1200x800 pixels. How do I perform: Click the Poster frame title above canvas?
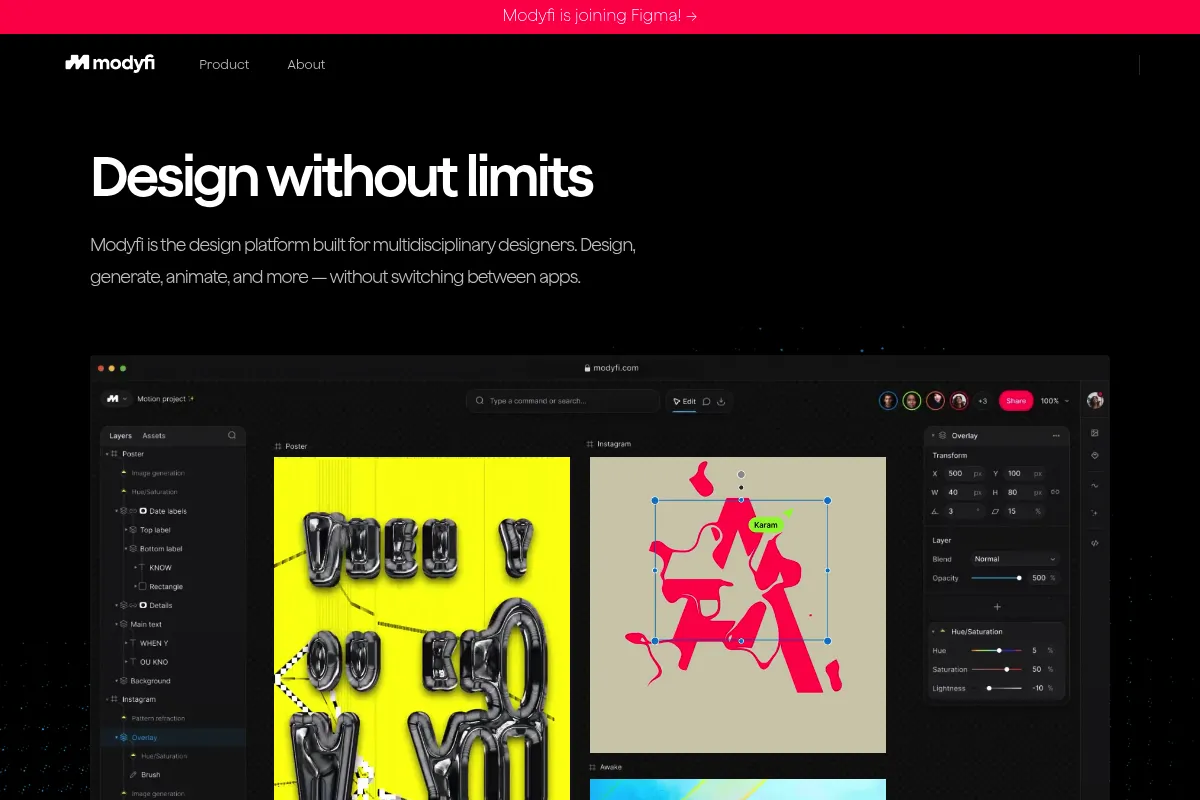tap(295, 446)
